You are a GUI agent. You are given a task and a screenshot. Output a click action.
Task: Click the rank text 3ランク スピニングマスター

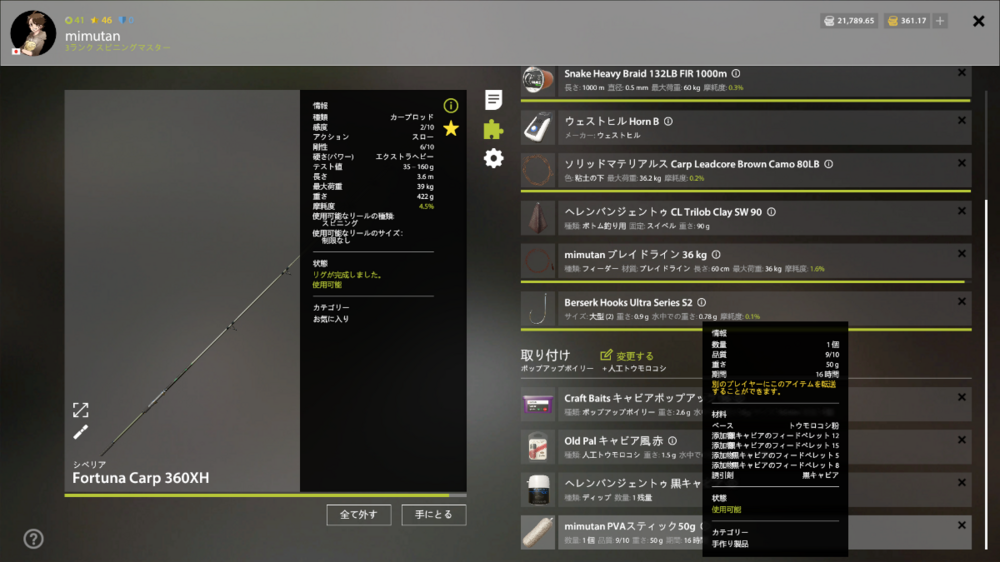[x=118, y=48]
